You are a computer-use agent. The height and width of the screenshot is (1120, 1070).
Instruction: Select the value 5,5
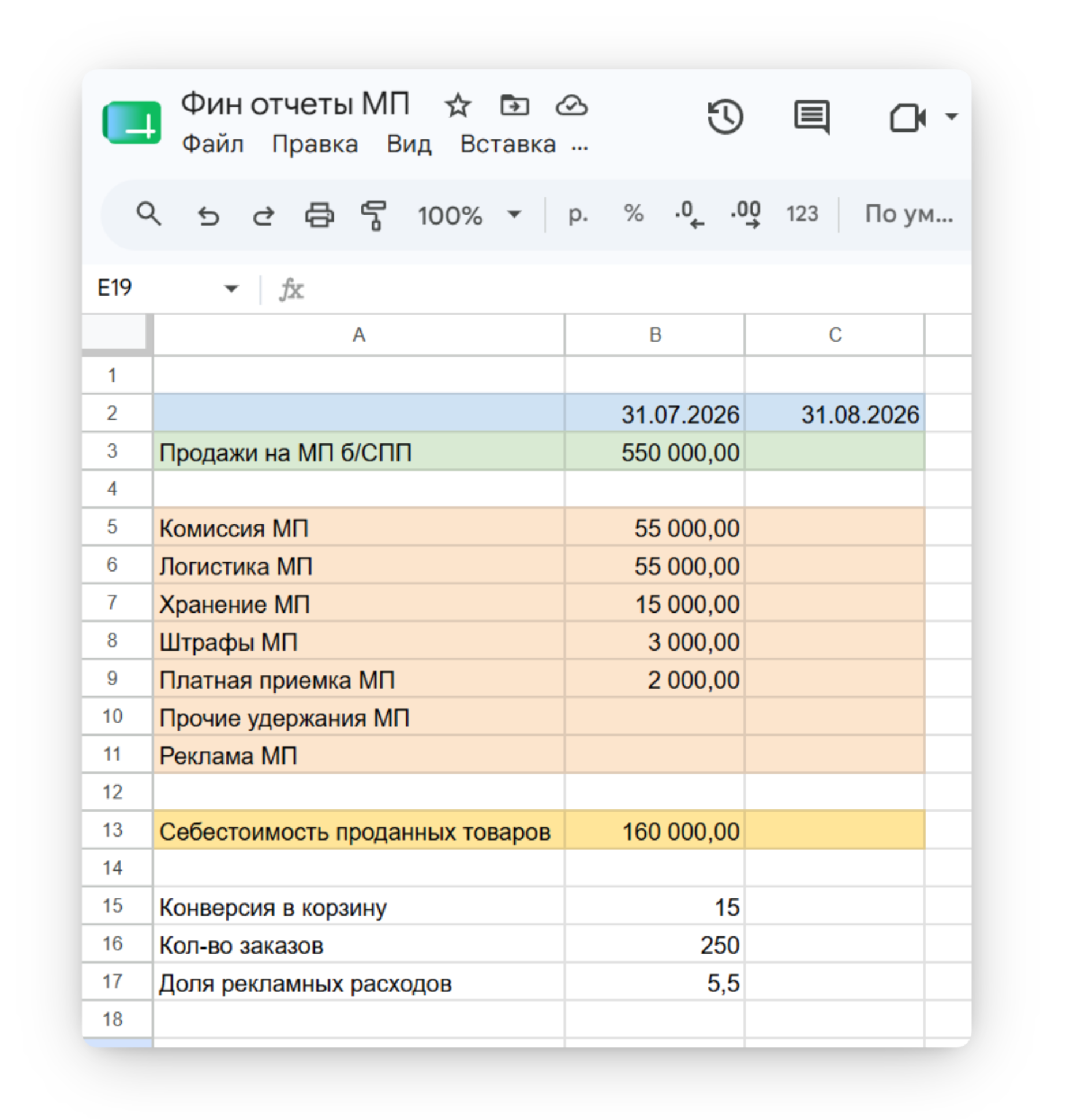pyautogui.click(x=654, y=981)
